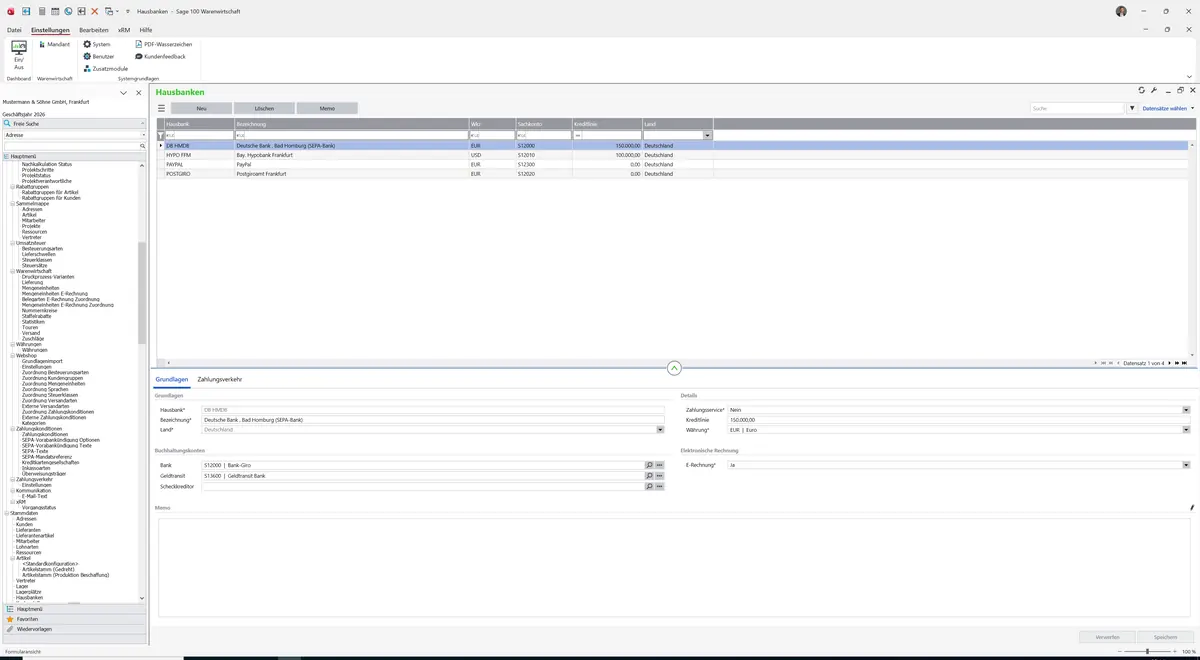The height and width of the screenshot is (660, 1200).
Task: Open System settings in ribbon
Action: pos(97,44)
